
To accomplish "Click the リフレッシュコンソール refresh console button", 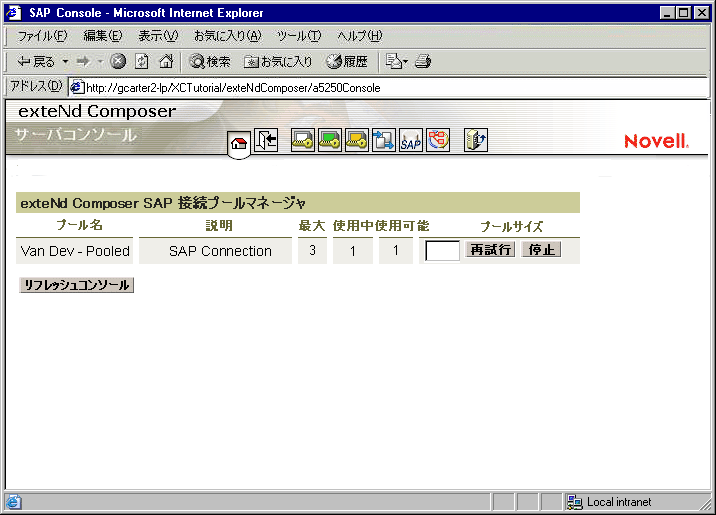I will (x=76, y=285).
